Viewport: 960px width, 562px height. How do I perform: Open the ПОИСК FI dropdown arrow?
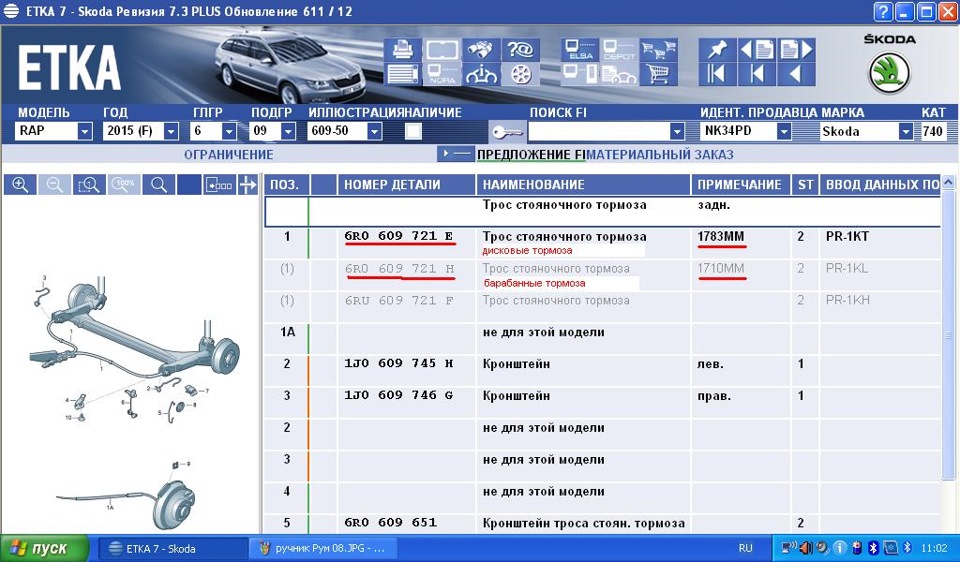pyautogui.click(x=677, y=131)
